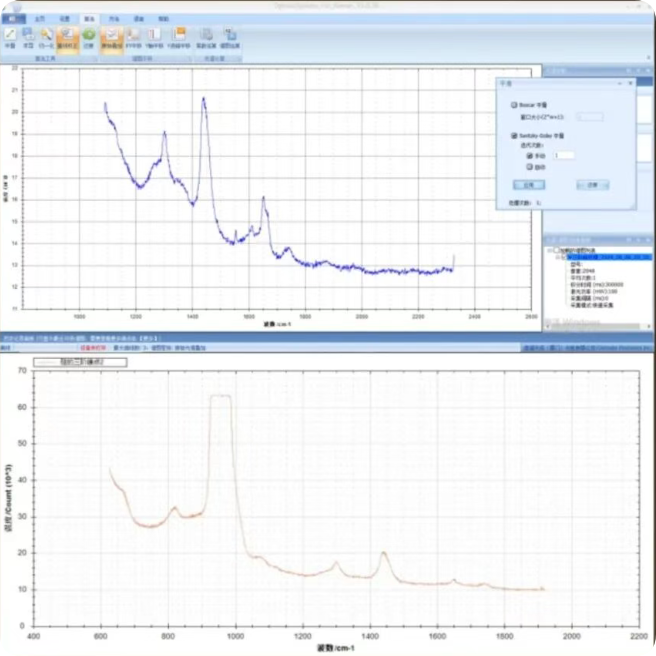Open the dialog launcher of the spectrum shift group
This screenshot has width=656, height=656.
coord(190,59)
